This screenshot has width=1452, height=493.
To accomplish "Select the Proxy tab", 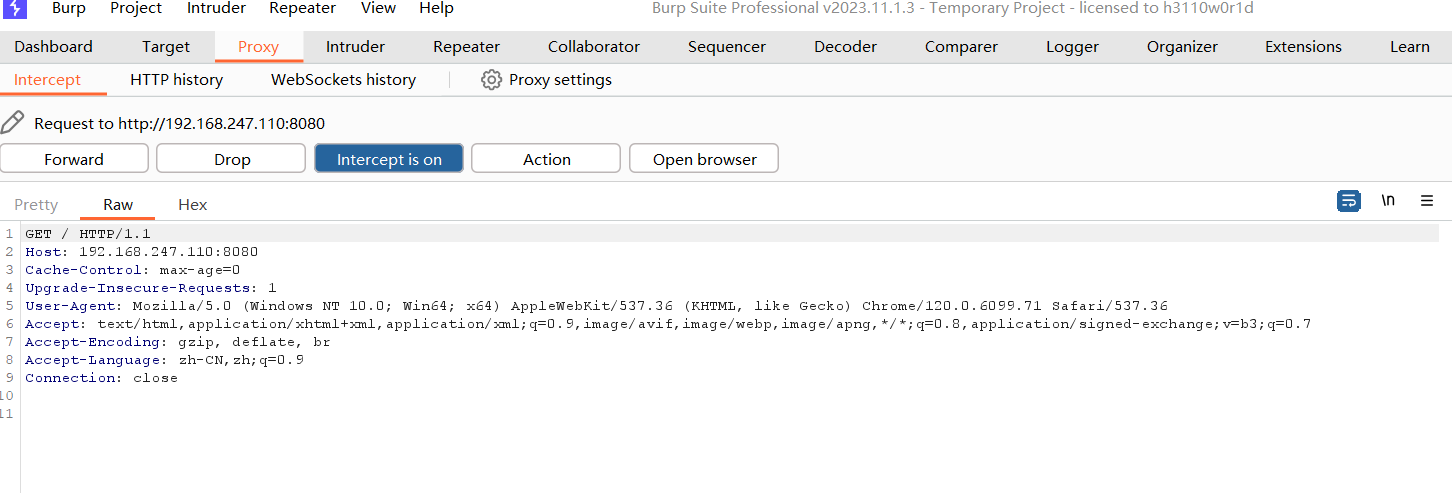I will click(x=258, y=47).
